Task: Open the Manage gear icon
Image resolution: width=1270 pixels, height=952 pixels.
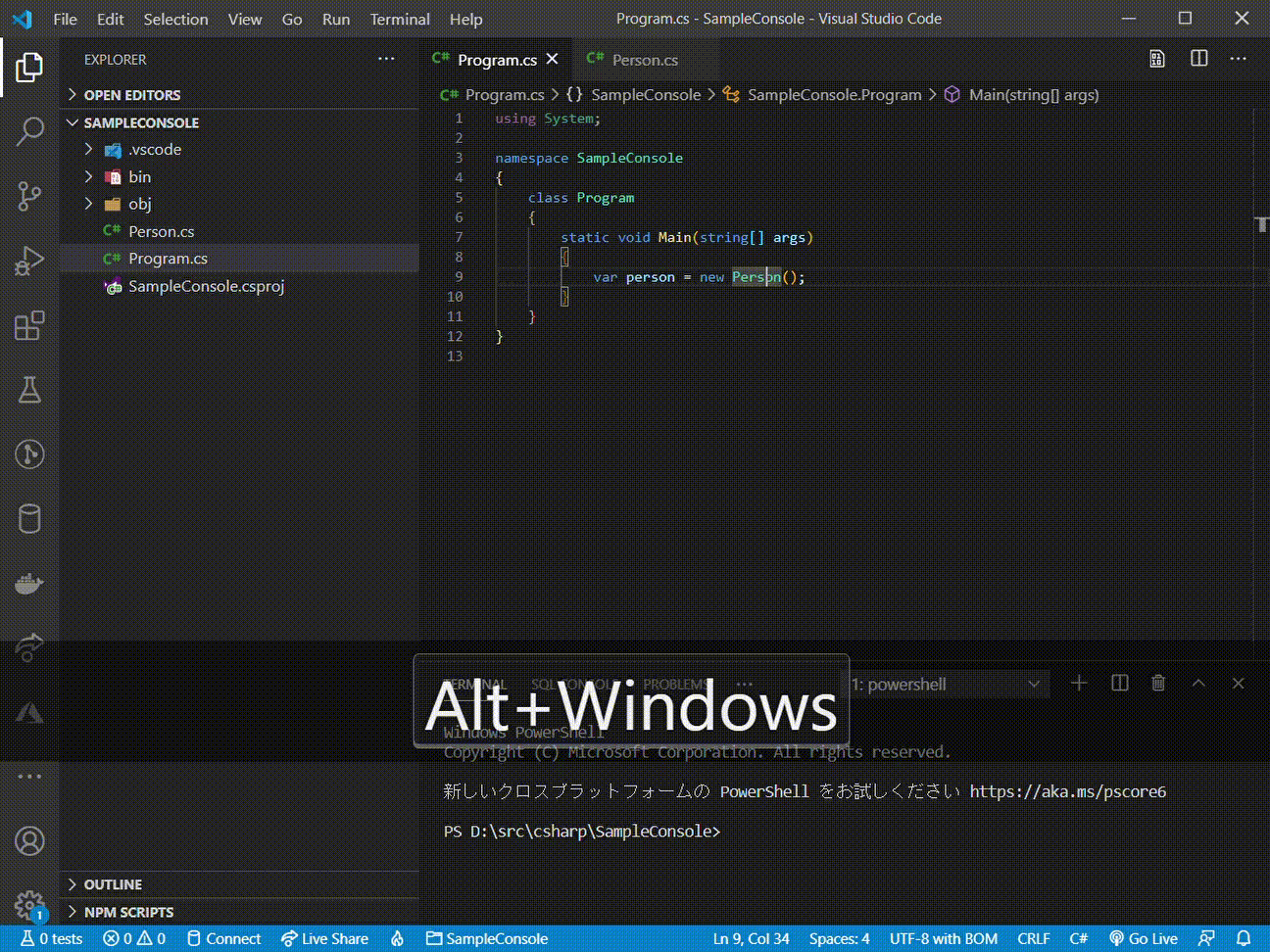Action: (29, 905)
